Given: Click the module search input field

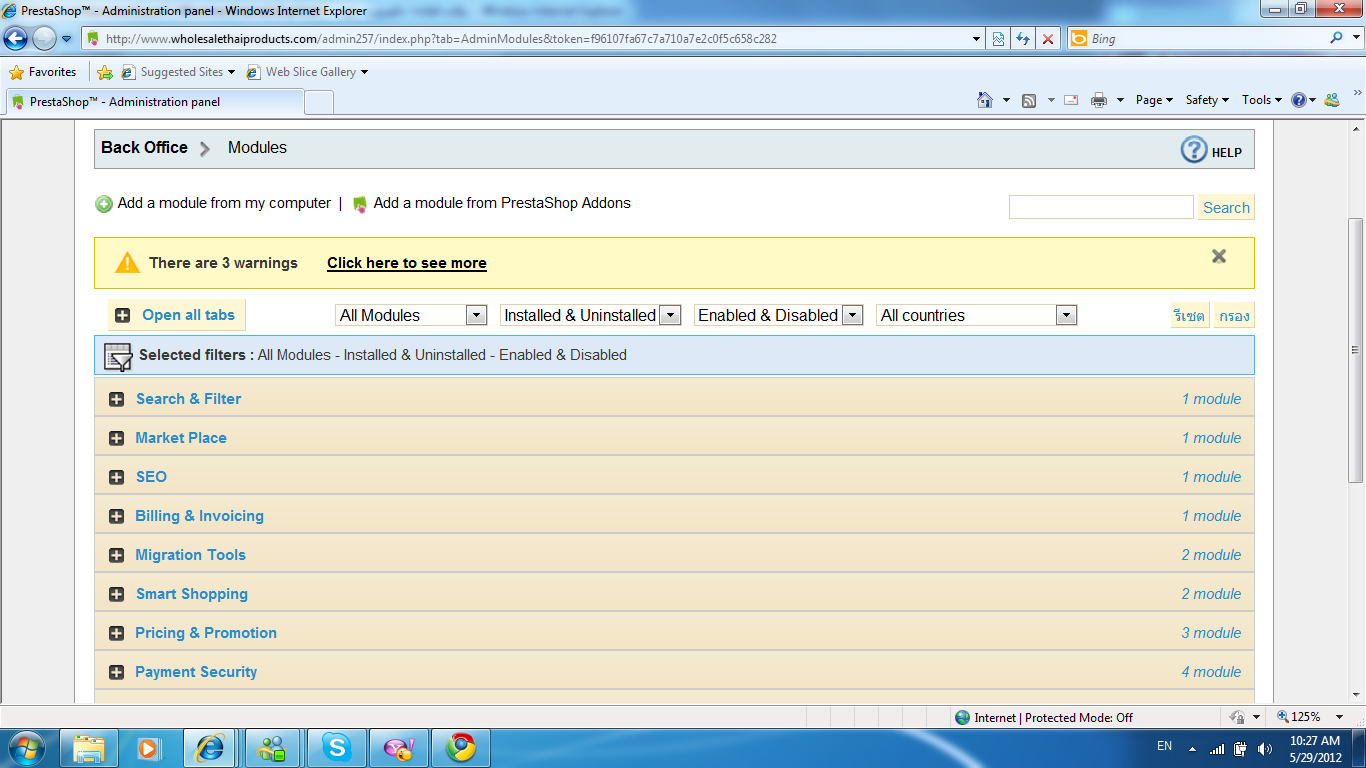Looking at the screenshot, I should coord(1101,207).
